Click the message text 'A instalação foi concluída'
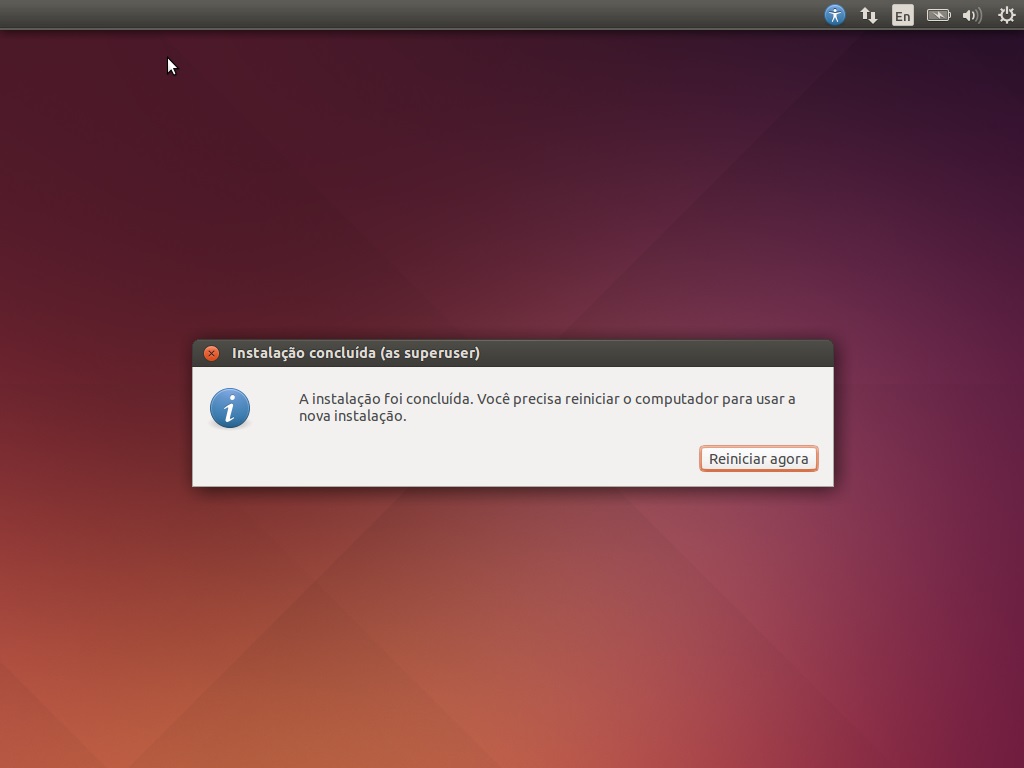Image resolution: width=1024 pixels, height=768 pixels. click(385, 399)
